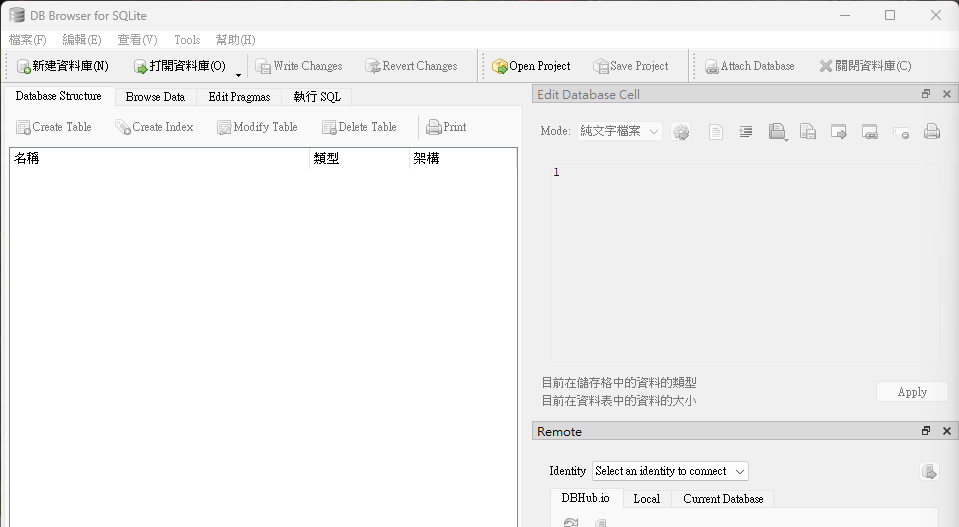Viewport: 959px width, 527px height.
Task: Click the Modify Table button
Action: [257, 127]
